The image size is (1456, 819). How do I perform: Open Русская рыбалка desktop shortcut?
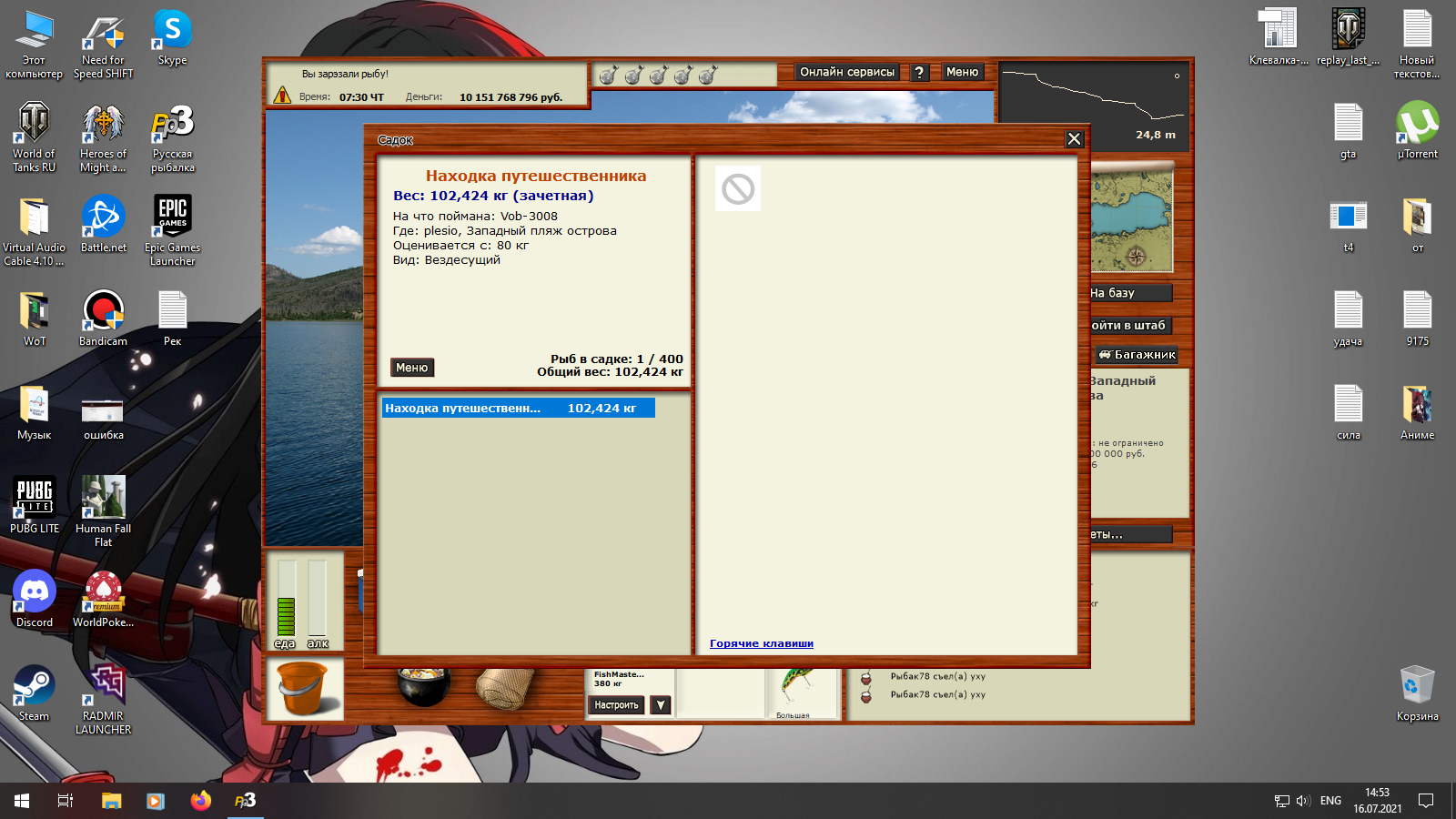(x=172, y=138)
